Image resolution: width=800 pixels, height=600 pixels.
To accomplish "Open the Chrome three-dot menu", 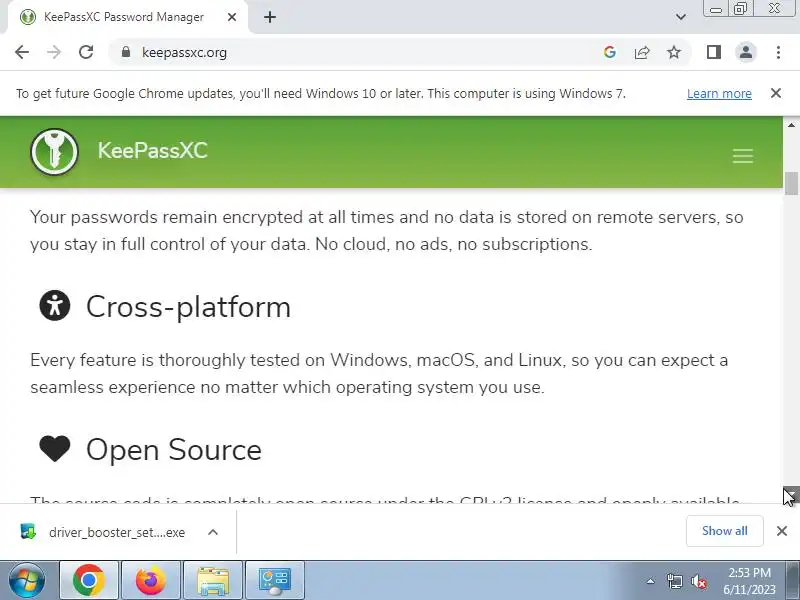I will pos(778,52).
